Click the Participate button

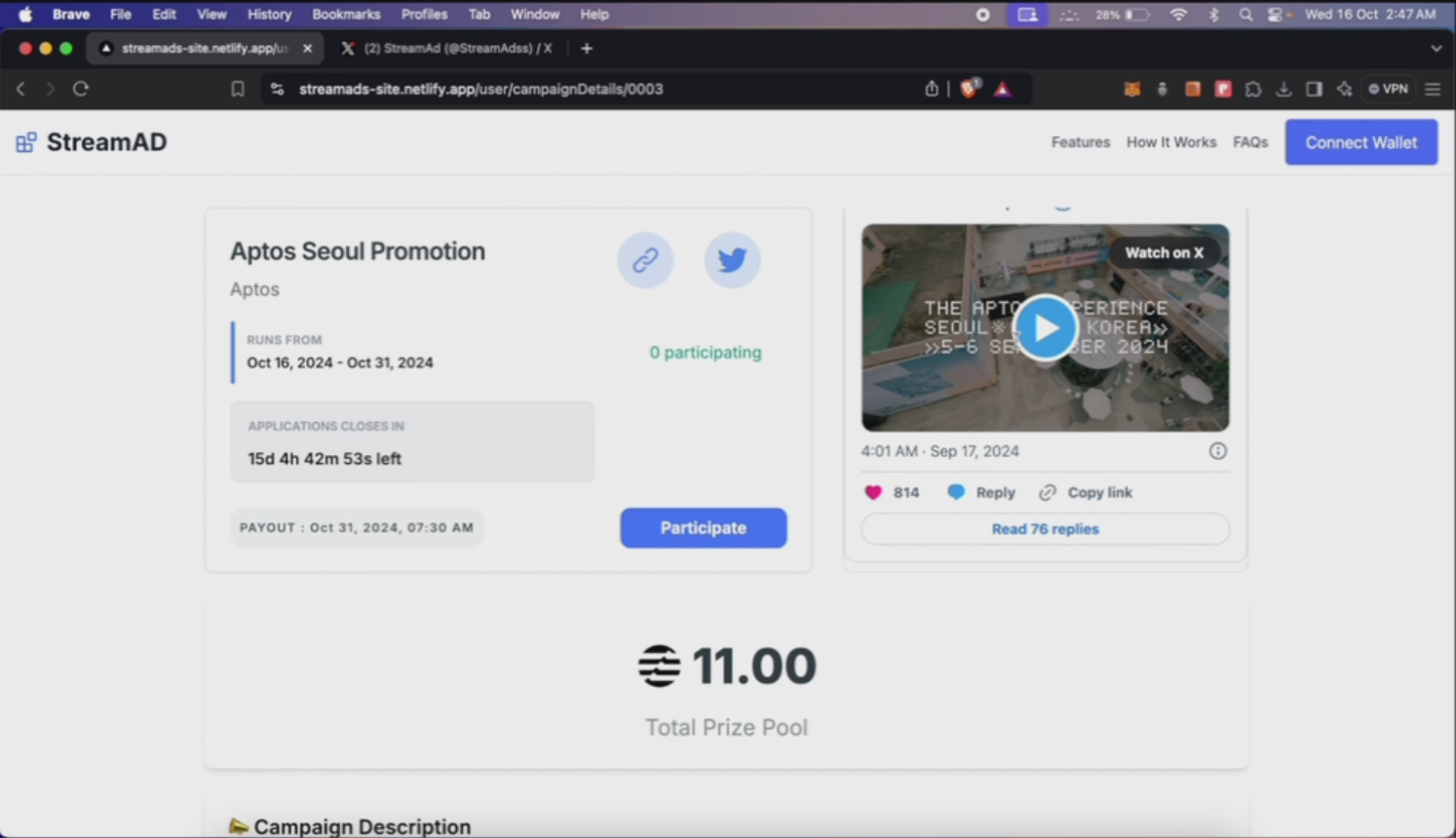(x=703, y=527)
